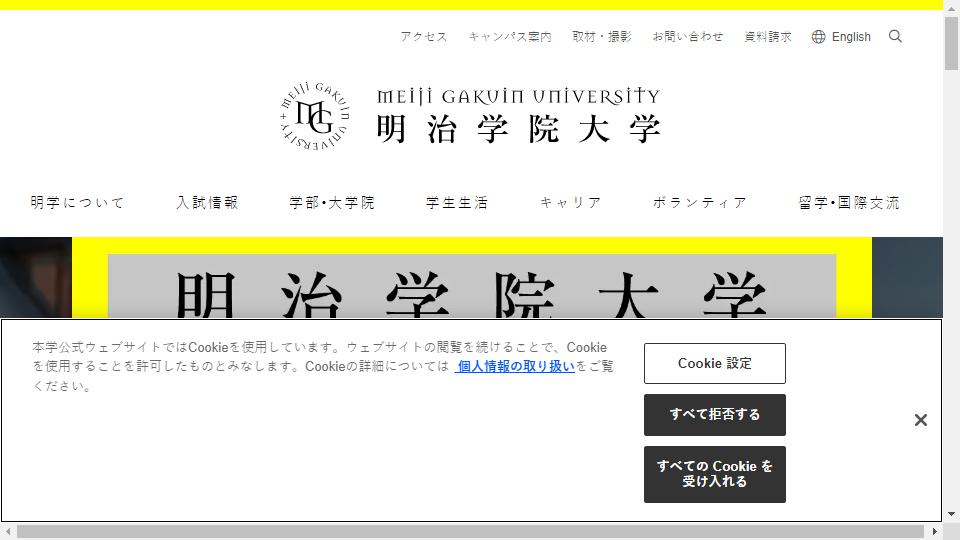This screenshot has width=960, height=540.
Task: Open アクセス link in top bar
Action: (x=424, y=37)
